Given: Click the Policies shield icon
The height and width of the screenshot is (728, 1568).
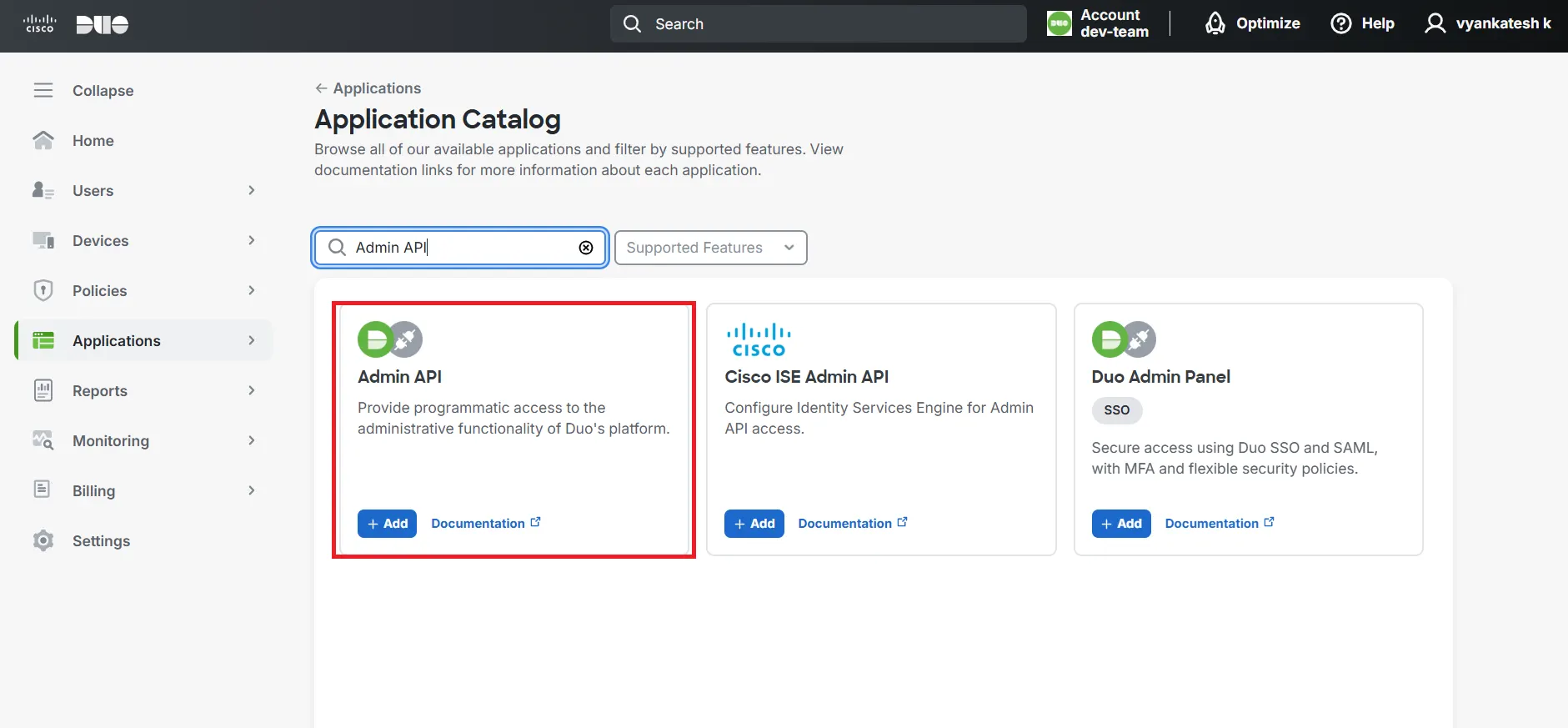Looking at the screenshot, I should (43, 290).
